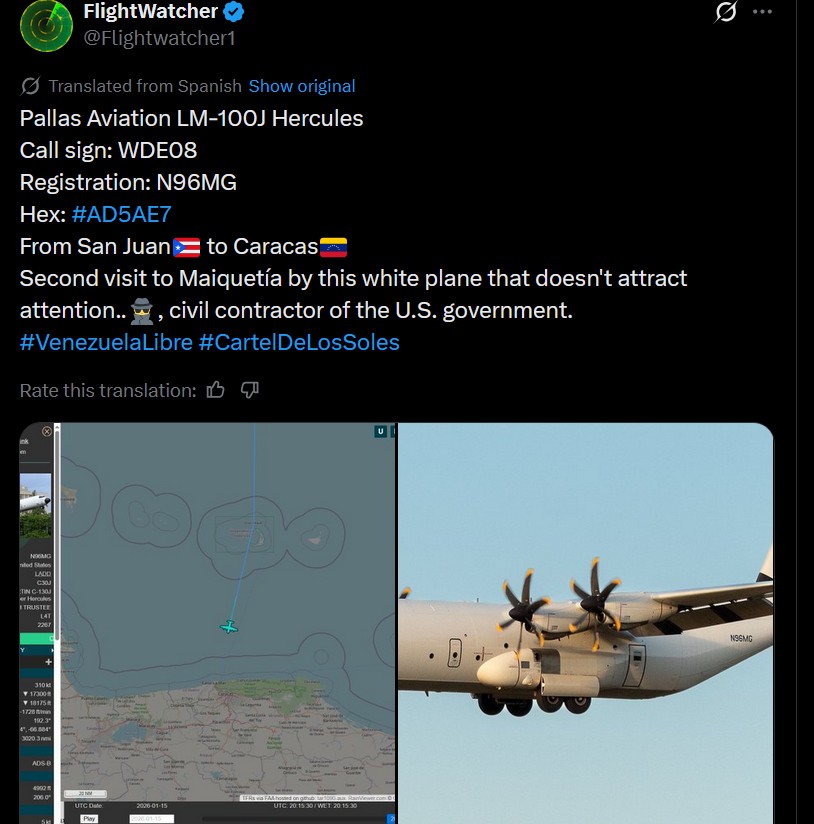Click the Play button in the map
Screen dimensions: 814x824
coord(89,818)
